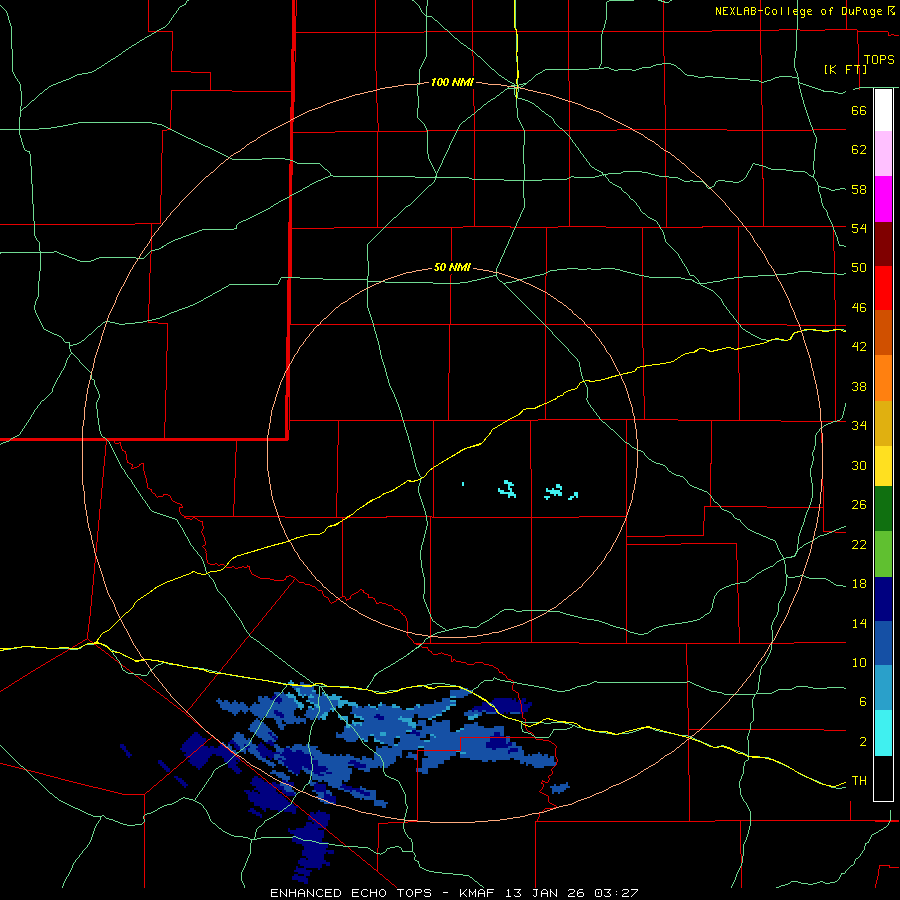This screenshot has width=900, height=900.
Task: Click the legend value '30'
Action: [x=859, y=465]
